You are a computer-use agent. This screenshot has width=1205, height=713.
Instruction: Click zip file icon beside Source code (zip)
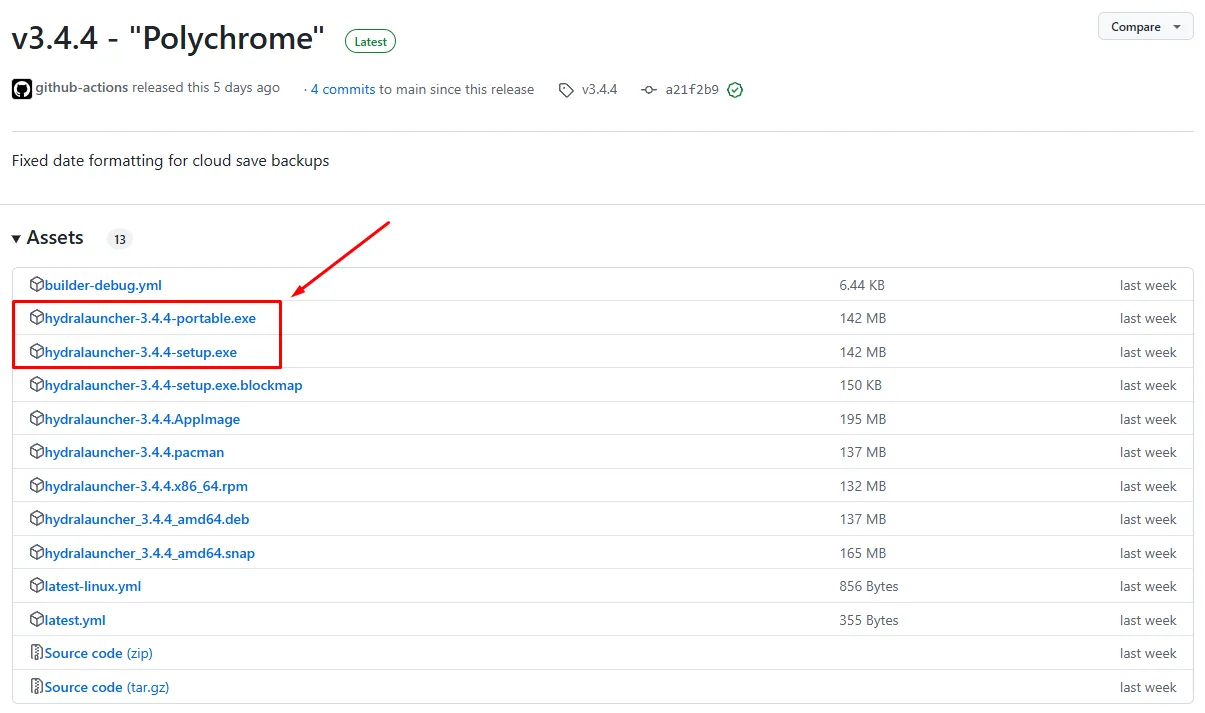[x=37, y=653]
